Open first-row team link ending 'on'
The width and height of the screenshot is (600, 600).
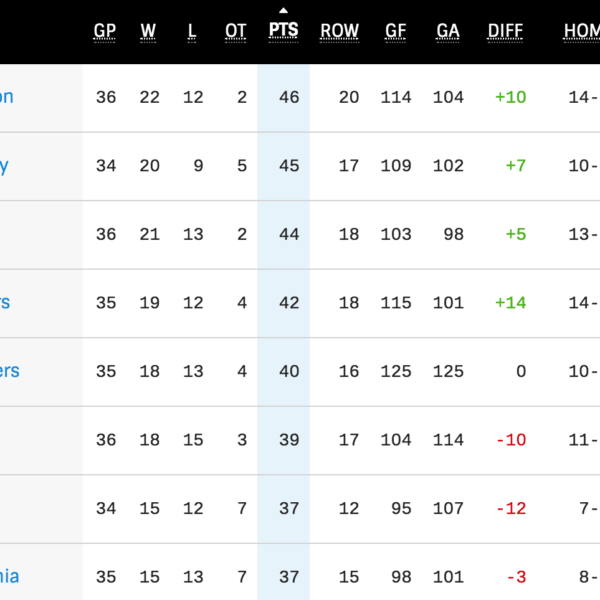pyautogui.click(x=7, y=97)
